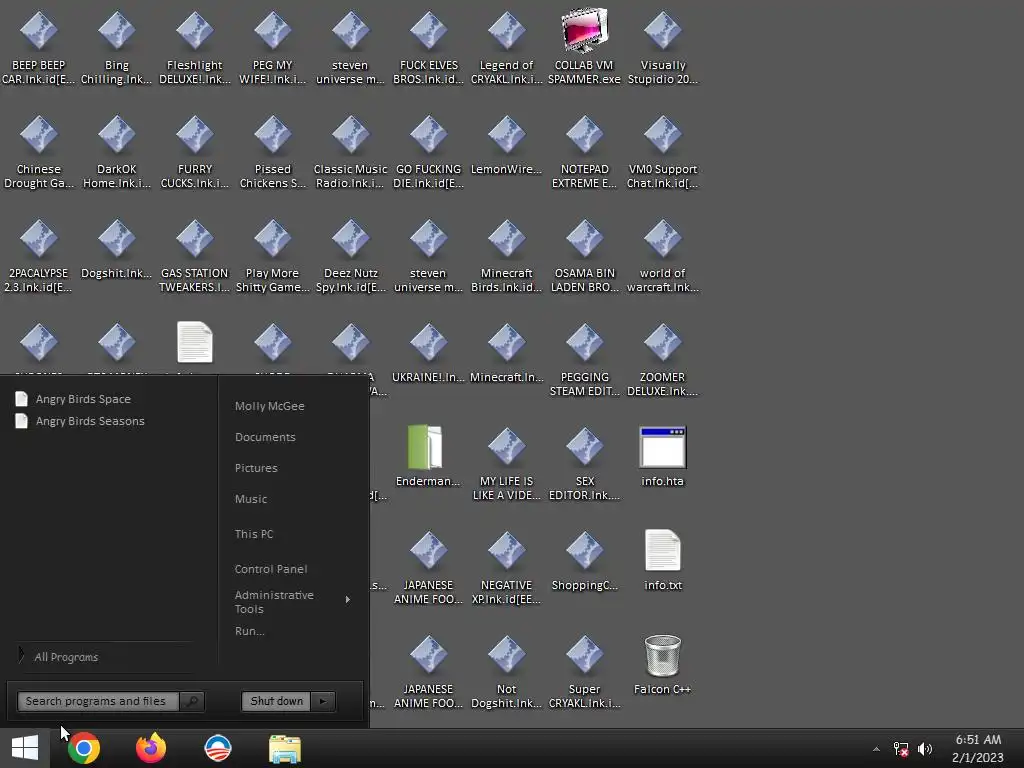
Task: Open This PC from the Start menu
Action: (254, 534)
